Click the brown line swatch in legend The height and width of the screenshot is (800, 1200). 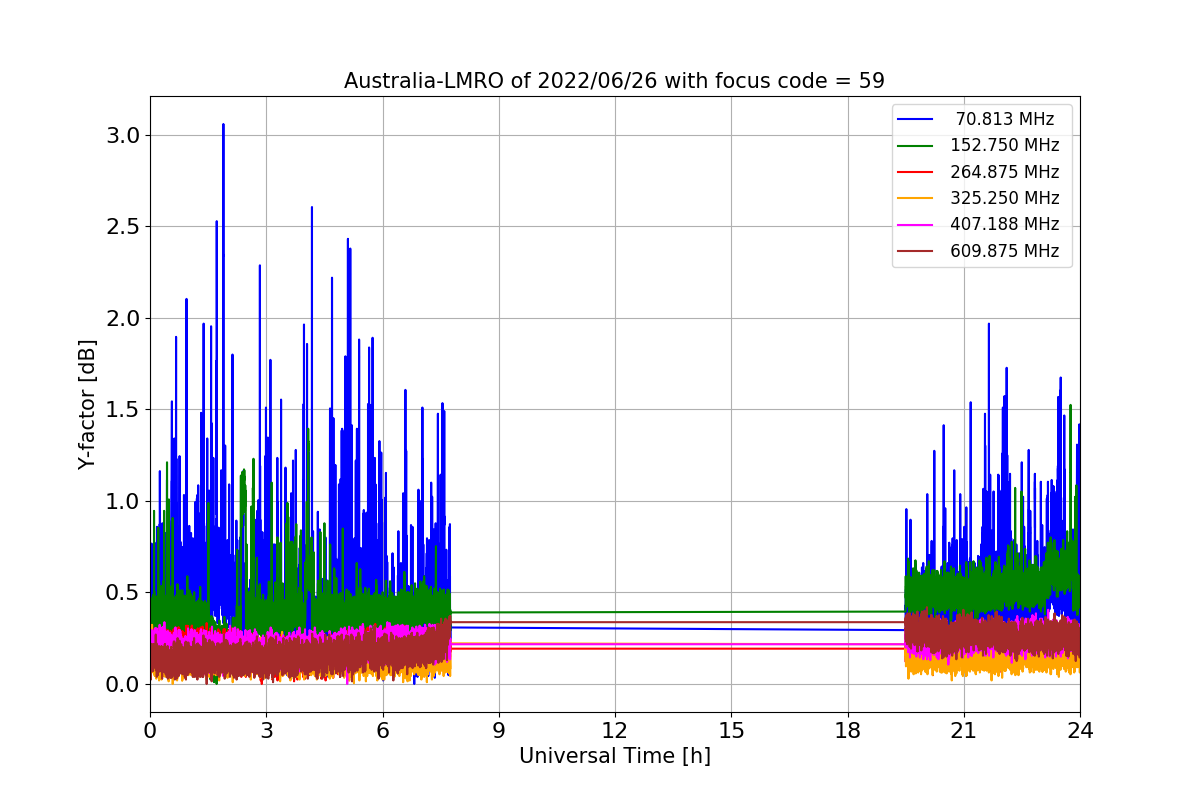[x=916, y=252]
